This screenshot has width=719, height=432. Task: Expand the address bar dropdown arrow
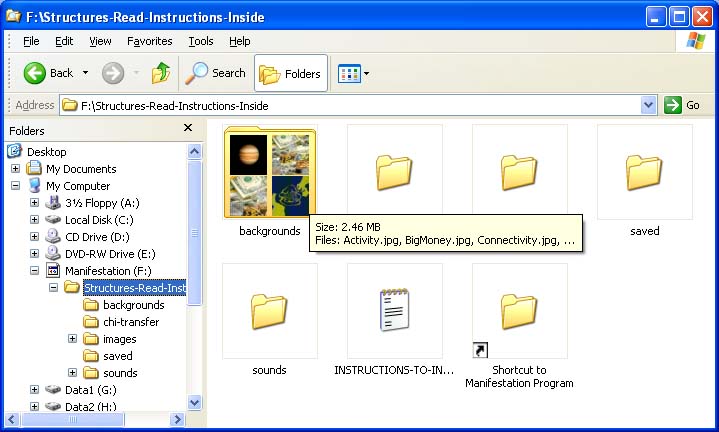648,105
